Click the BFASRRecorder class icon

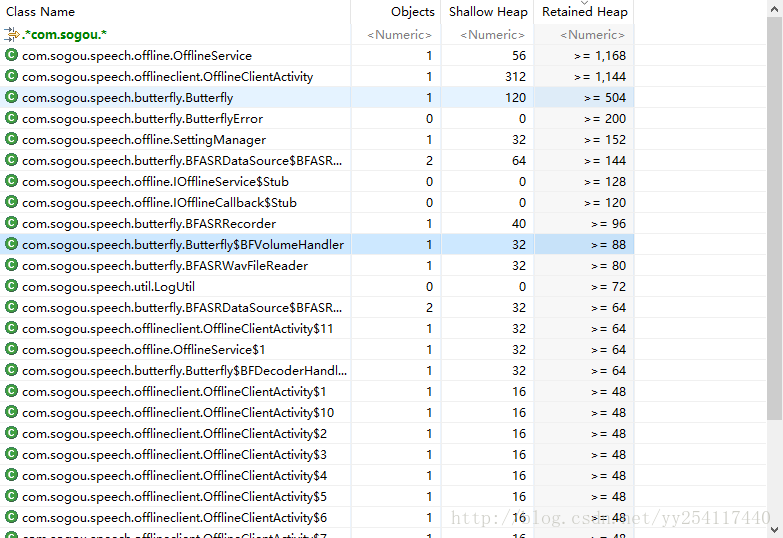(x=11, y=224)
